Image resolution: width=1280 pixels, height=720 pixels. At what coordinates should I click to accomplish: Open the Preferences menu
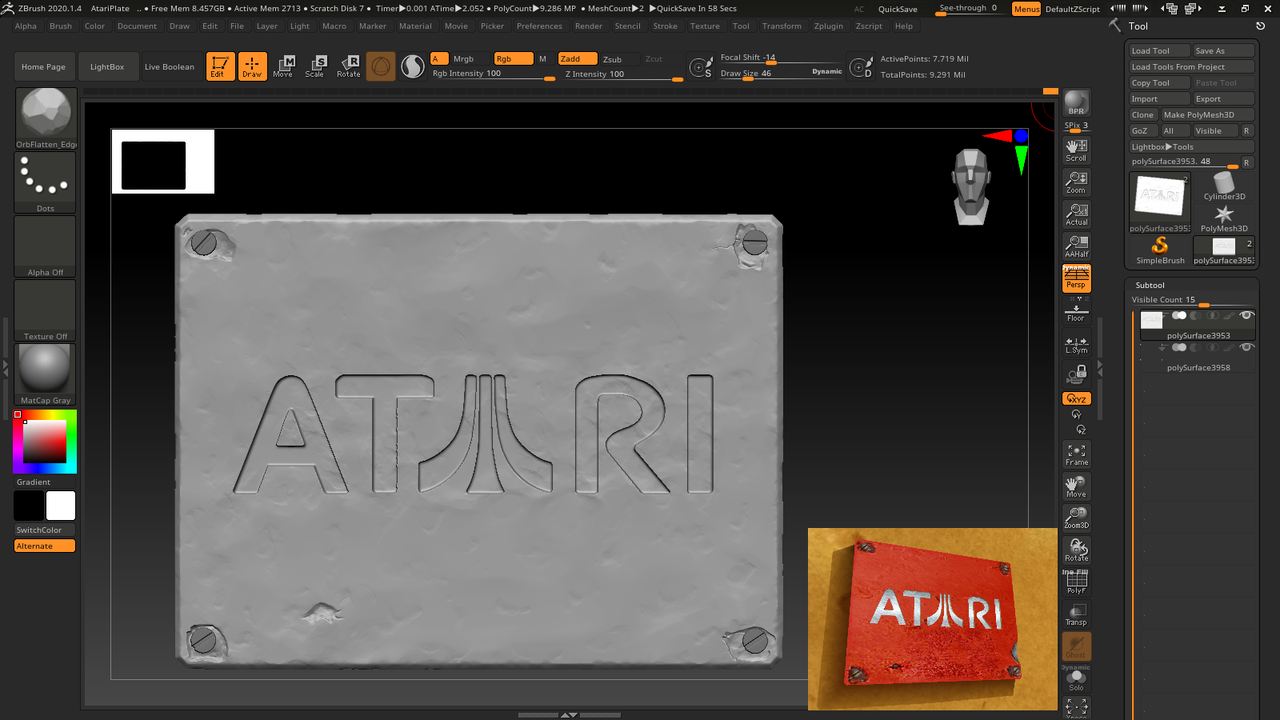539,26
